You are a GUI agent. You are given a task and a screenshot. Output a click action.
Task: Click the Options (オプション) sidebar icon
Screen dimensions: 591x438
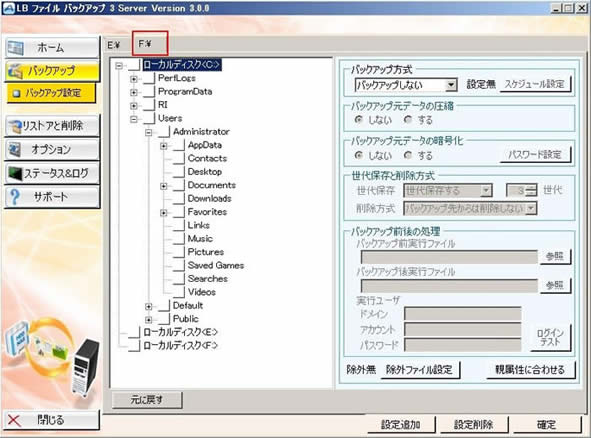[x=15, y=149]
